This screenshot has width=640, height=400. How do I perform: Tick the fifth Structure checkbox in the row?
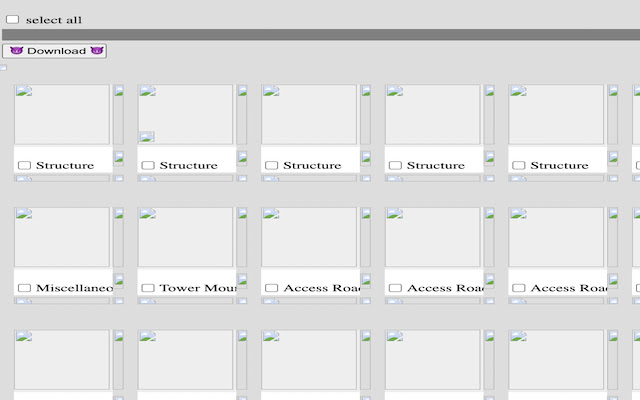click(519, 165)
